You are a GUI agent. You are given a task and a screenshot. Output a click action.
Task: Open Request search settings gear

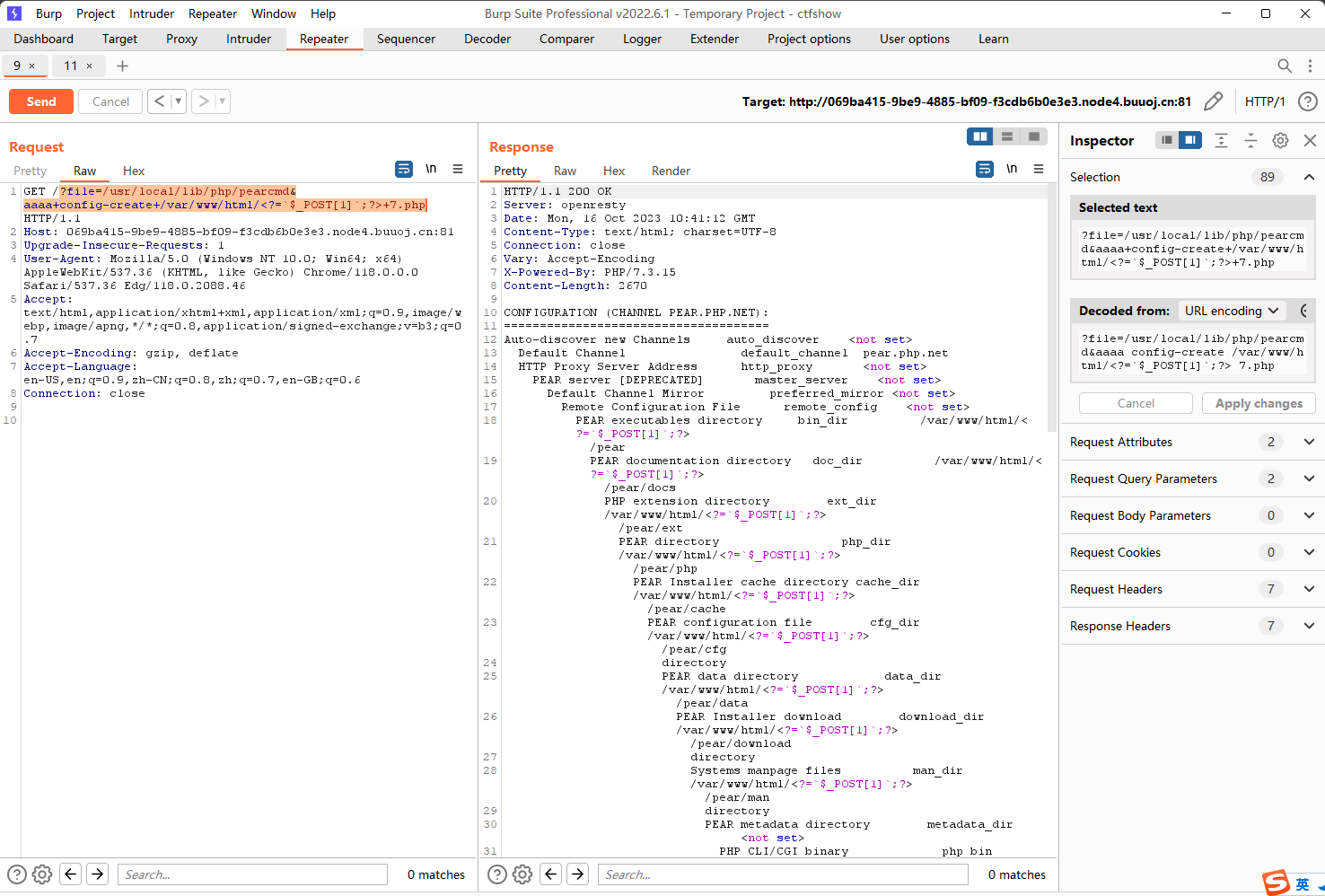(x=42, y=874)
